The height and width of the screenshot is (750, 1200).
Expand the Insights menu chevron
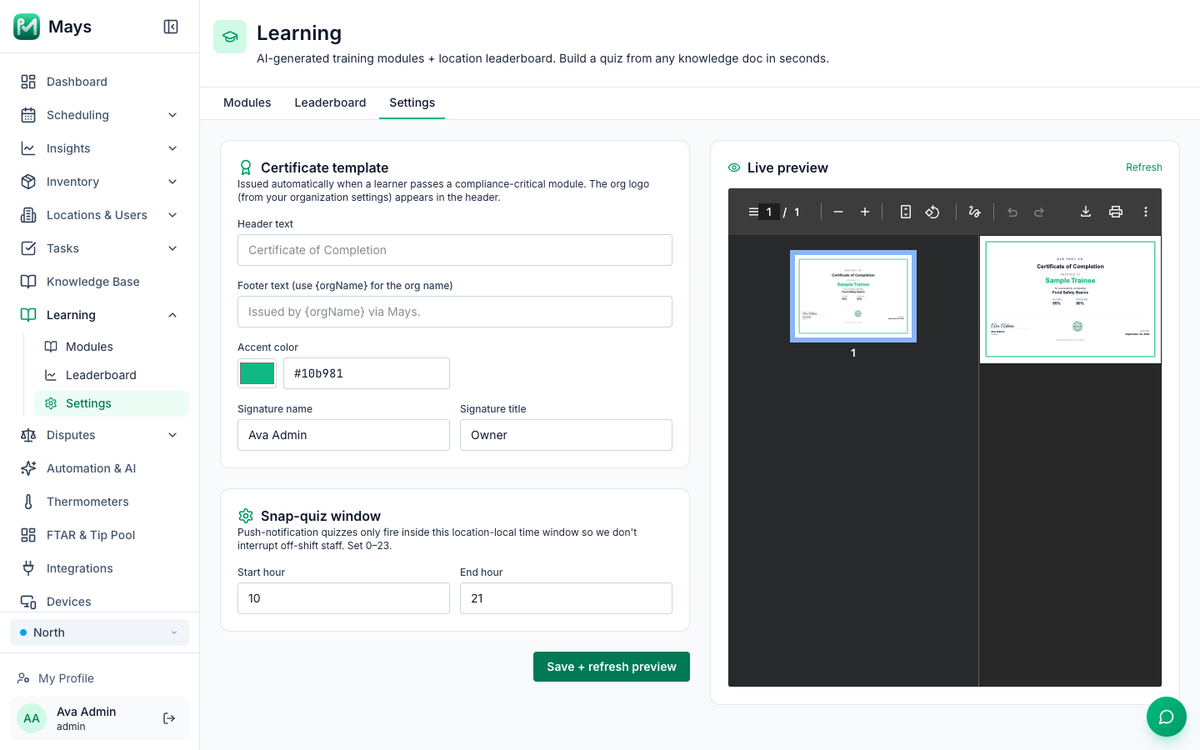click(x=172, y=148)
